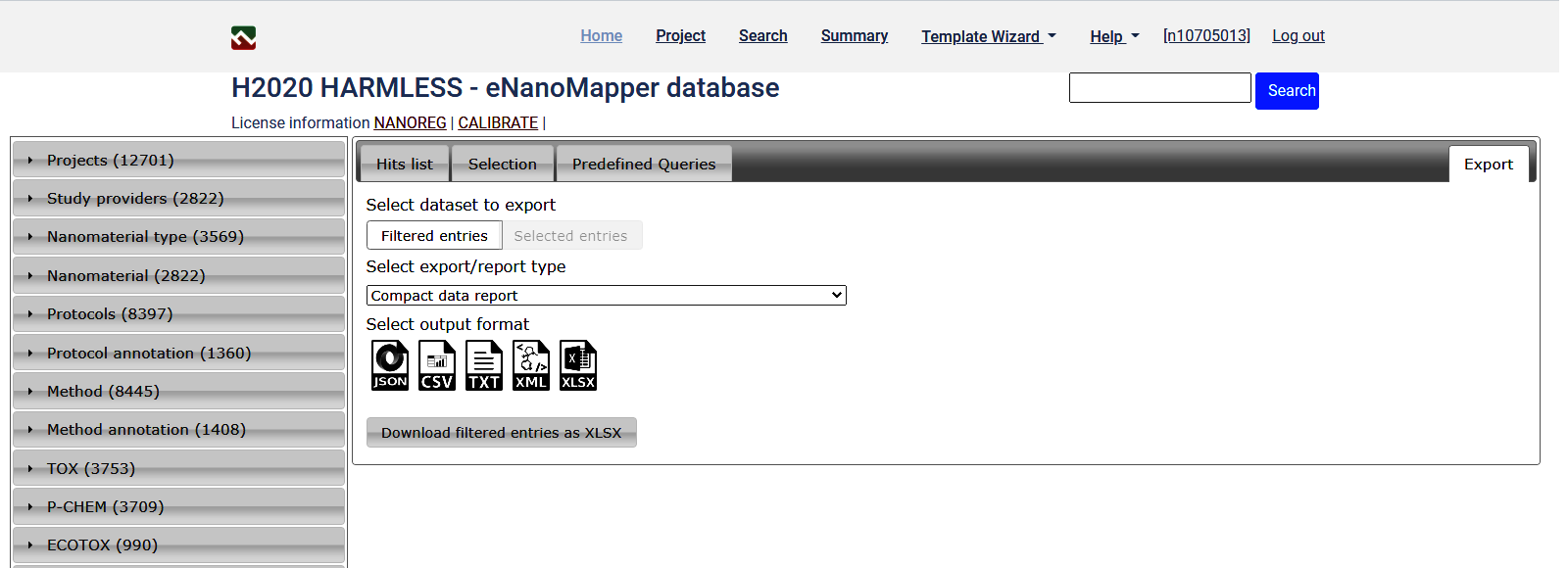Open Predefined Queries tab

(644, 164)
